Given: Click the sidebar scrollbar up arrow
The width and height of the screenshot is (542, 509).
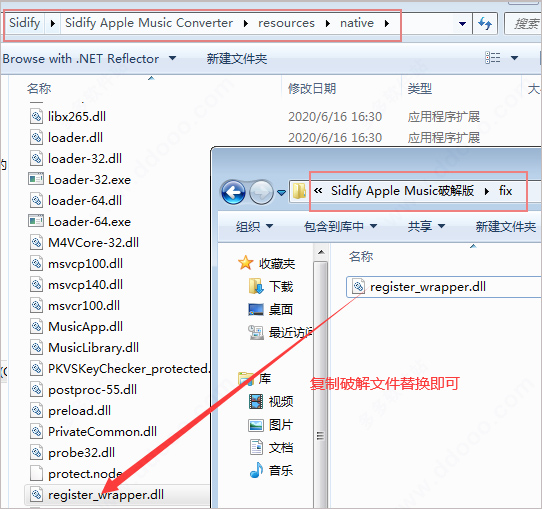Looking at the screenshot, I should click(321, 252).
